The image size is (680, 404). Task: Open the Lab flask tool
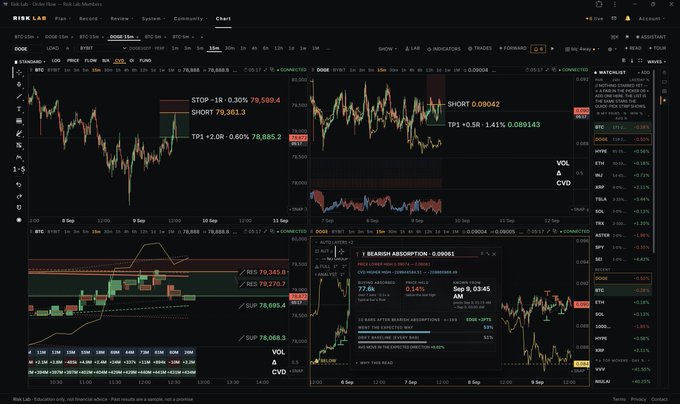coord(412,49)
